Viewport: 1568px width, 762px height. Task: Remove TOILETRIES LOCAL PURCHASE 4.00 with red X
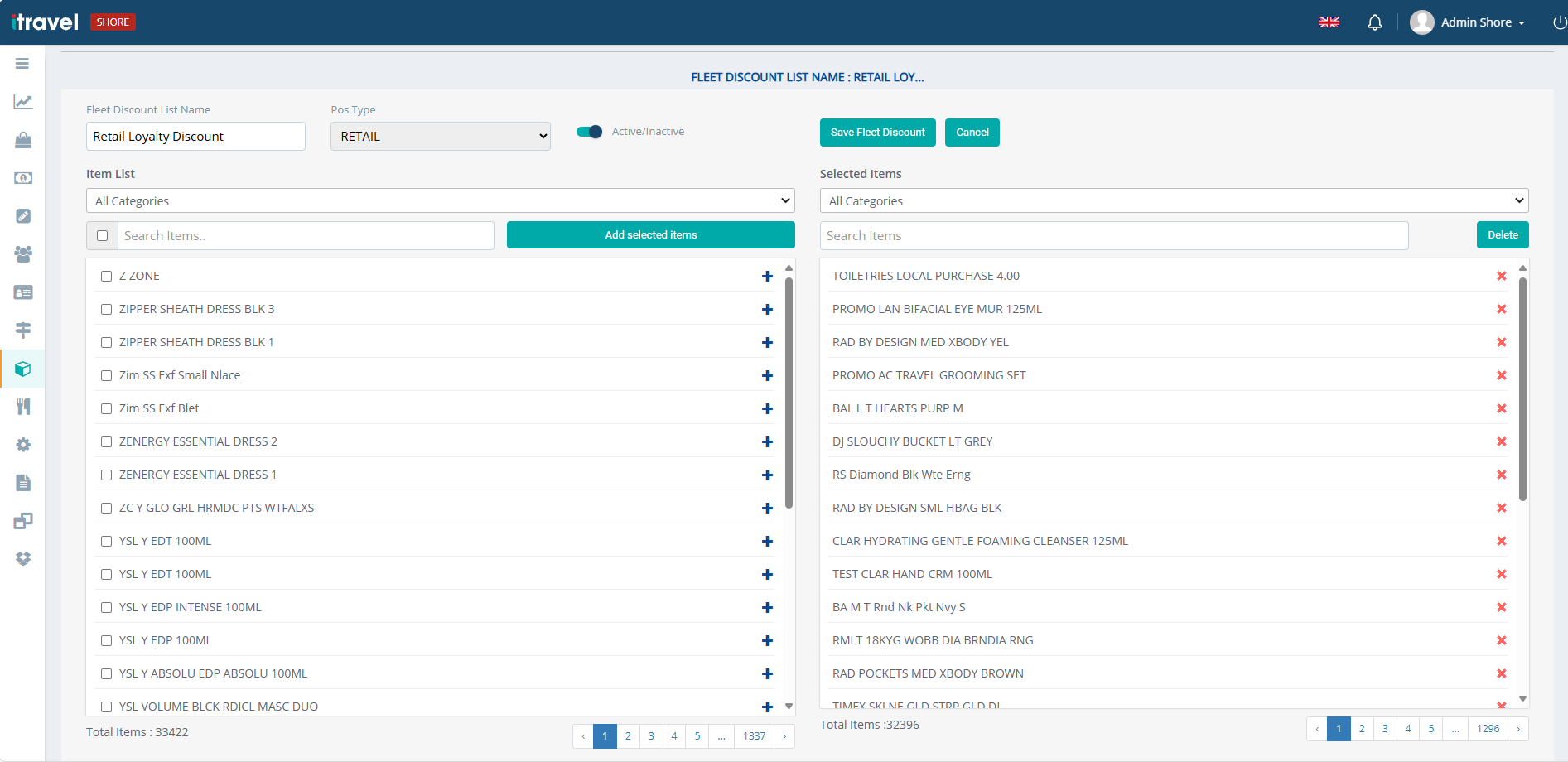(x=1501, y=276)
